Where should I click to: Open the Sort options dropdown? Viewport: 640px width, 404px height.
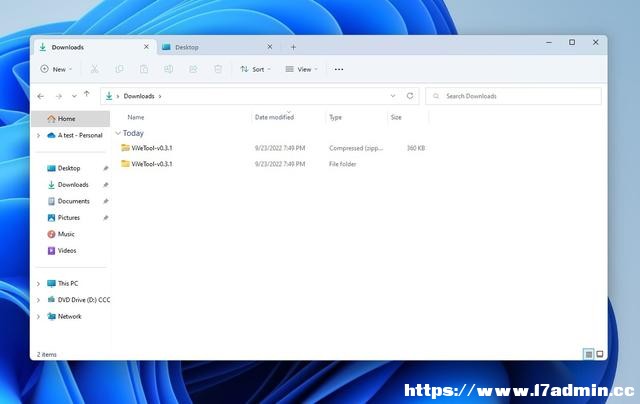tap(256, 69)
